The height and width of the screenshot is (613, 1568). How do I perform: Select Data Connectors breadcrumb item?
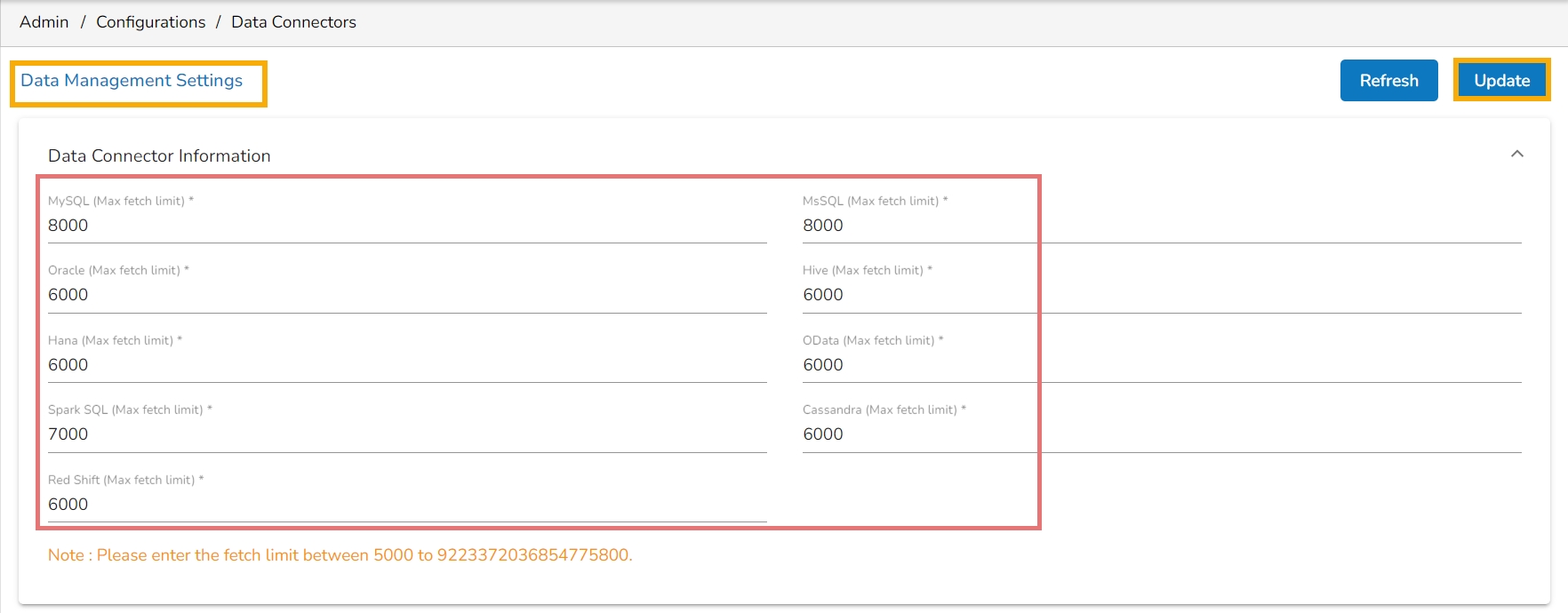293,22
